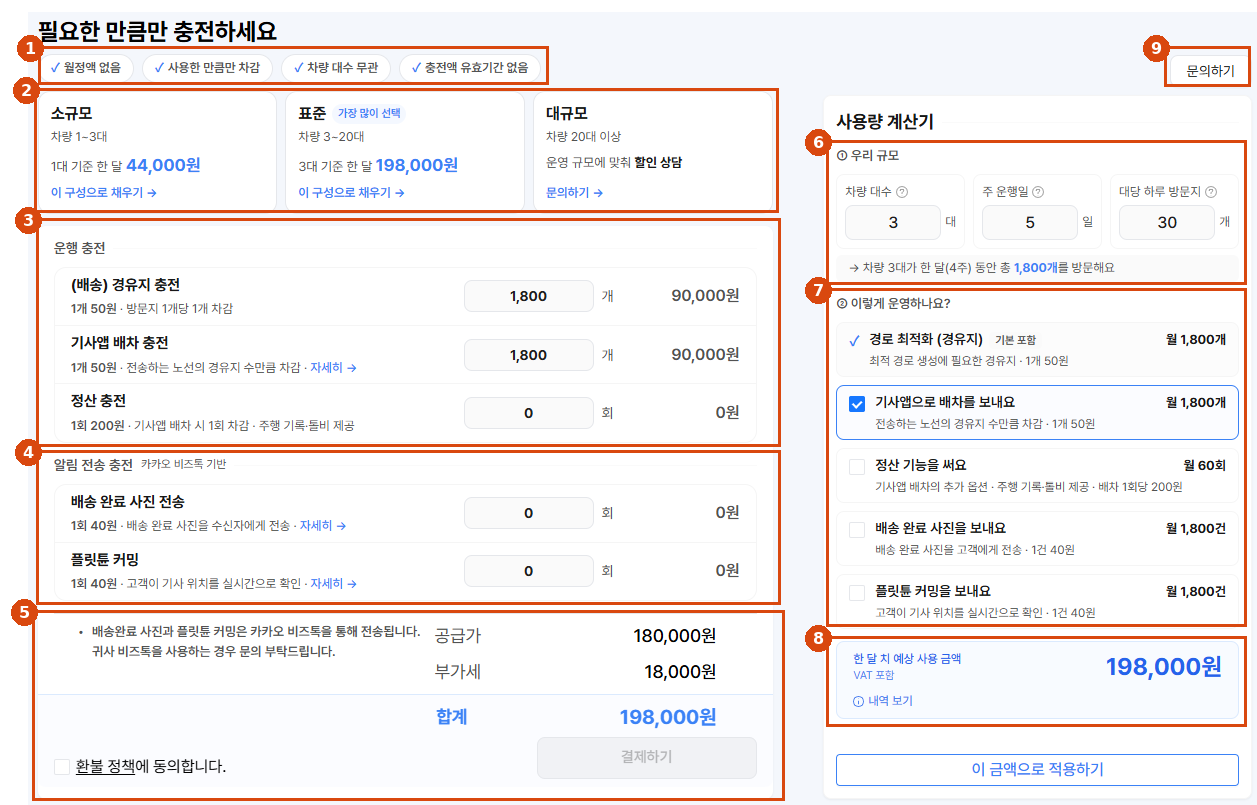Click the 우리 규모 heading

[x=874, y=156]
